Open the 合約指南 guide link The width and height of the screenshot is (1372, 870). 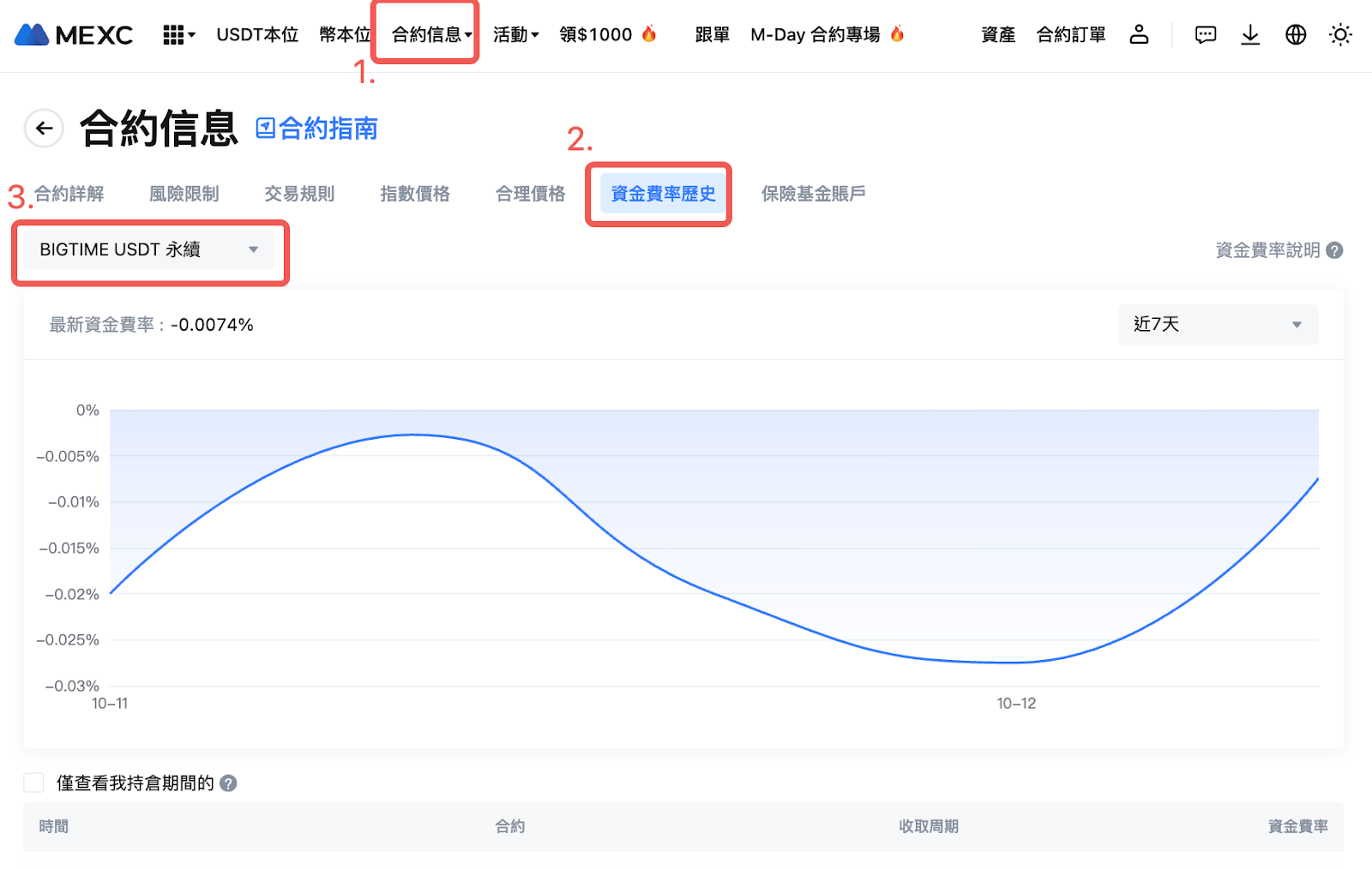click(x=317, y=129)
